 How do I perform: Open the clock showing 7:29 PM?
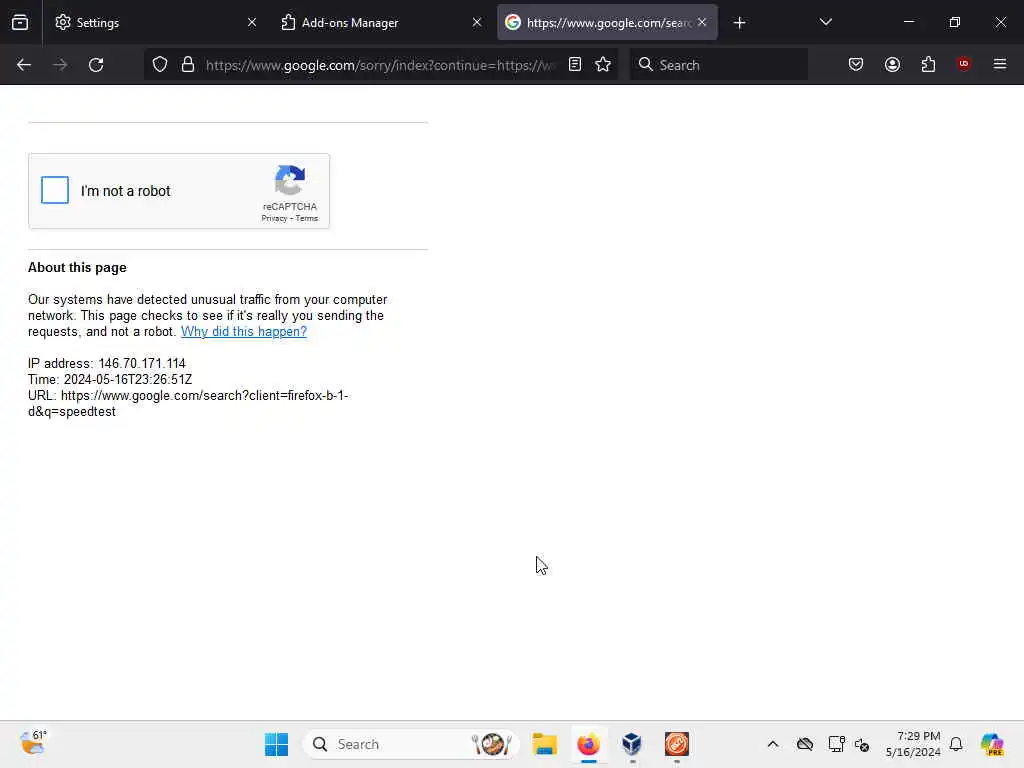(913, 744)
